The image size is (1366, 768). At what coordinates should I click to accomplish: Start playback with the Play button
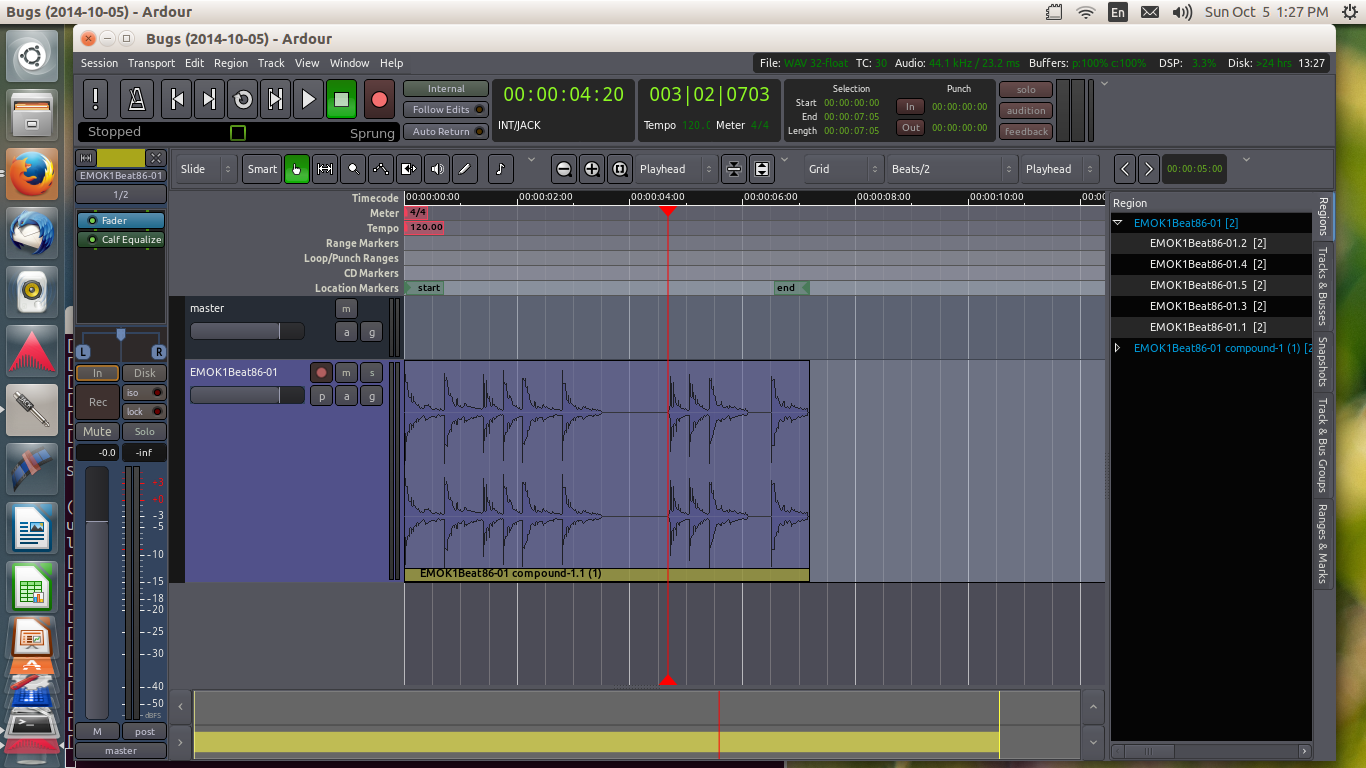tap(308, 99)
